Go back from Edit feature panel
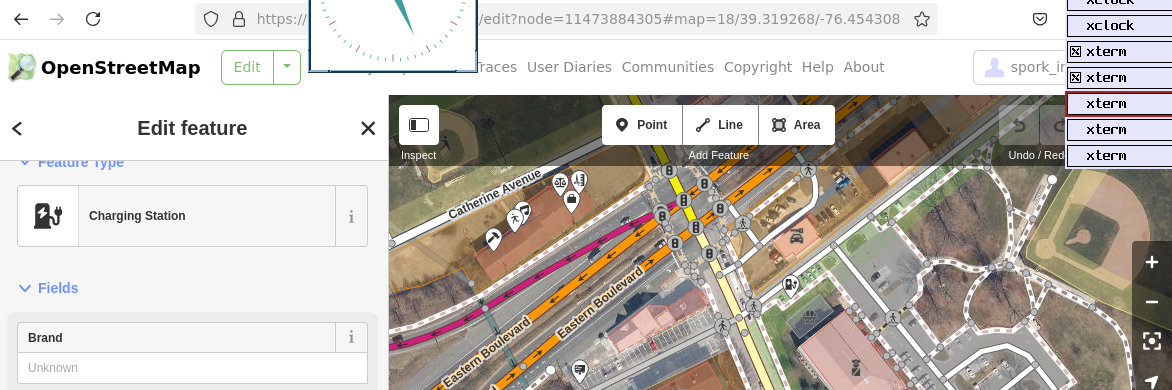 pyautogui.click(x=17, y=129)
